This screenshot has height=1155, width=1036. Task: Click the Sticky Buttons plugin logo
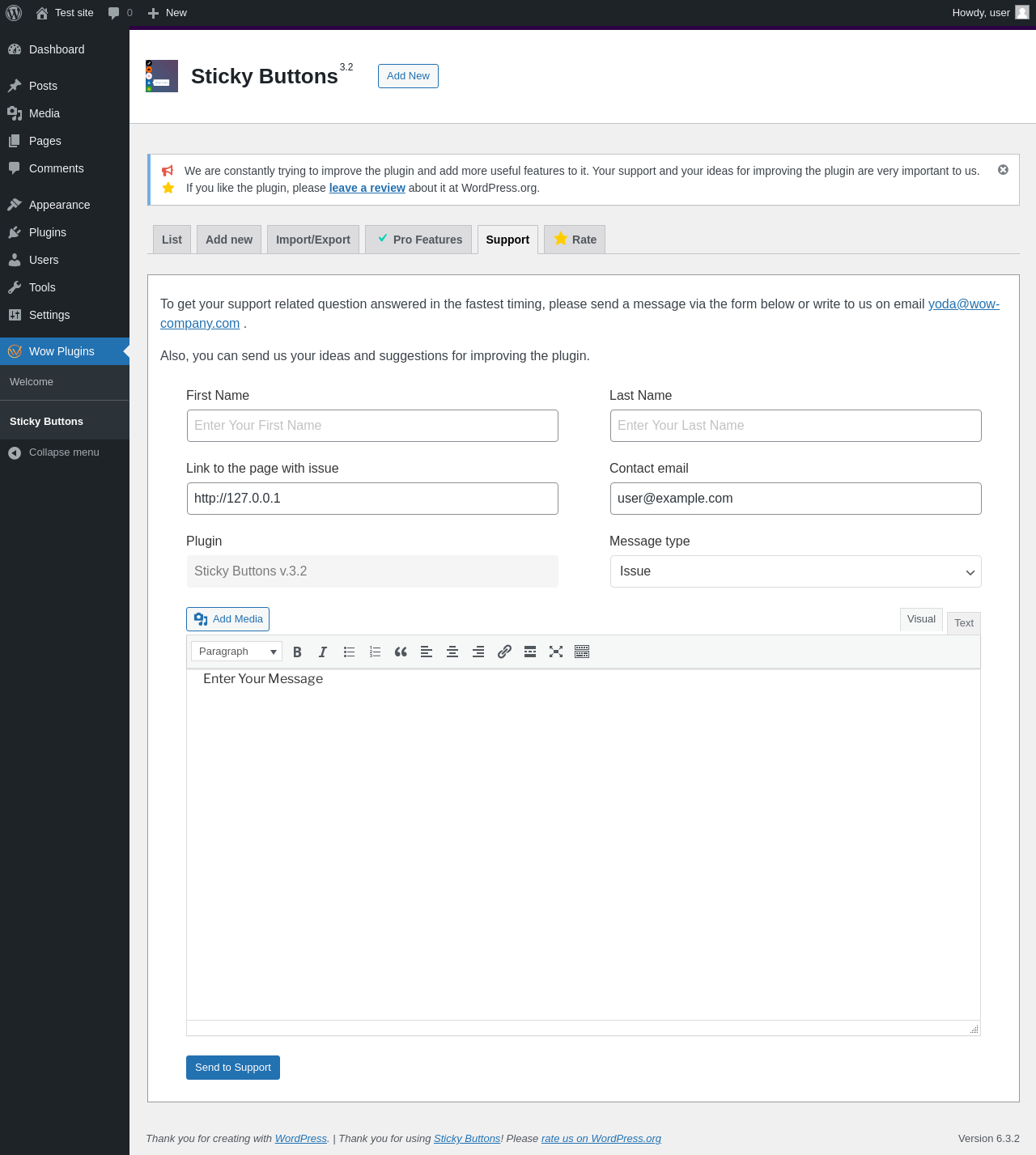click(162, 76)
